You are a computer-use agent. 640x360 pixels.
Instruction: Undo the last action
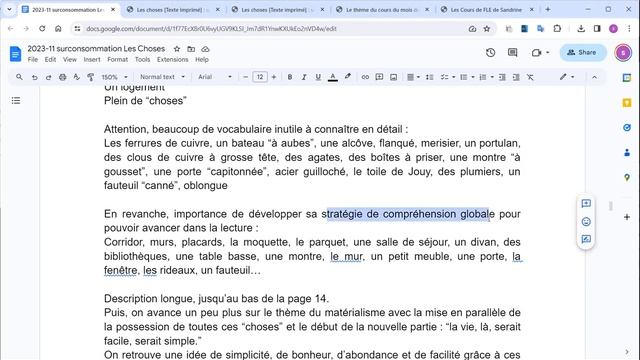pos(35,77)
